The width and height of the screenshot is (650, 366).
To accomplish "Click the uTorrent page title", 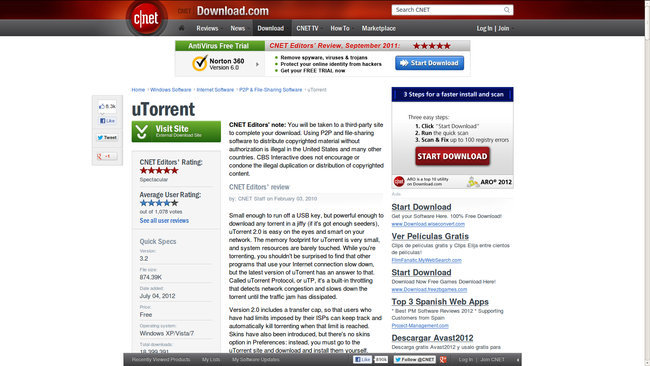I will 163,109.
